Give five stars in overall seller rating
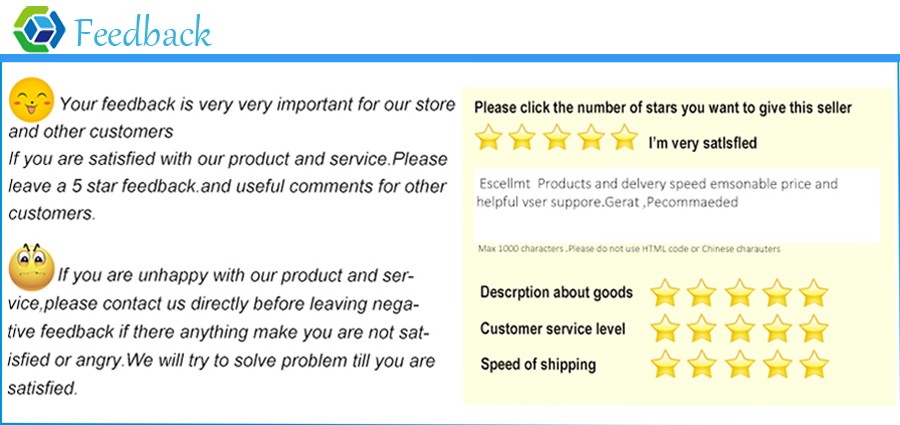Screen dimensions: 900x425 coord(624,137)
